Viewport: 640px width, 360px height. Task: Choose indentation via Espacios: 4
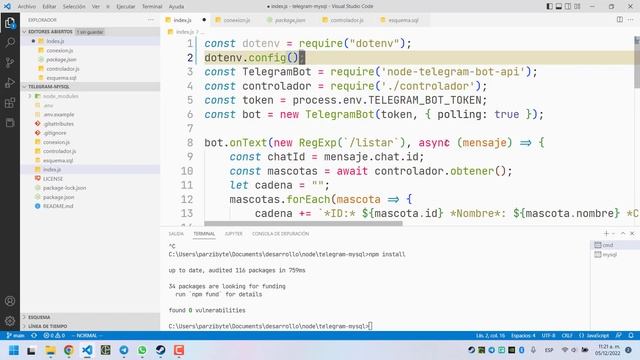(x=523, y=336)
